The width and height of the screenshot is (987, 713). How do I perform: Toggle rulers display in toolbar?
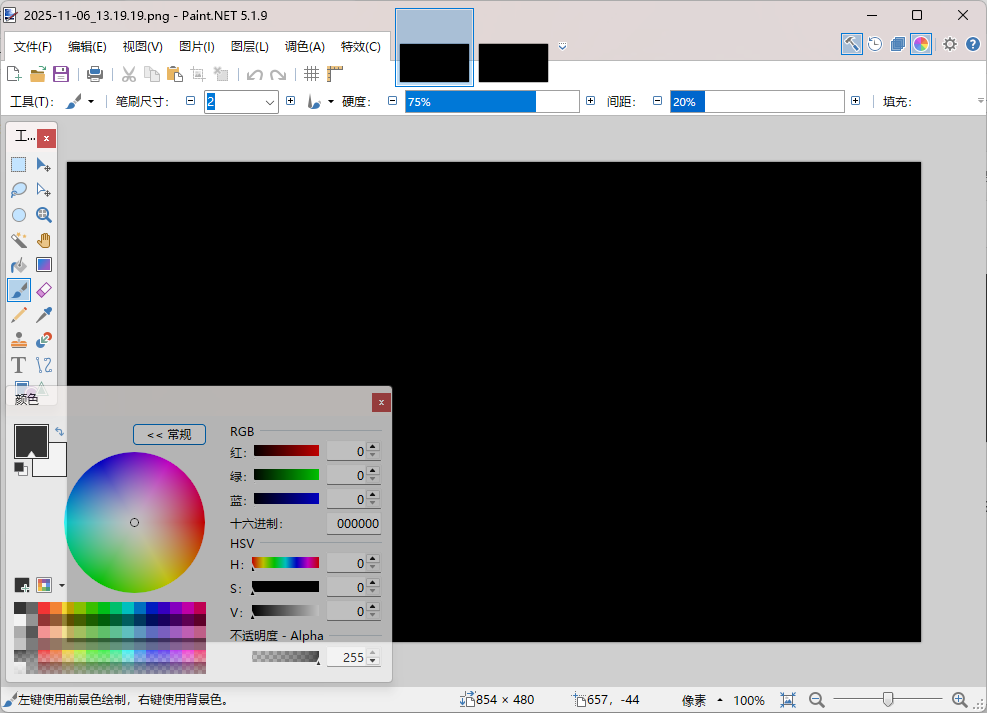(334, 74)
